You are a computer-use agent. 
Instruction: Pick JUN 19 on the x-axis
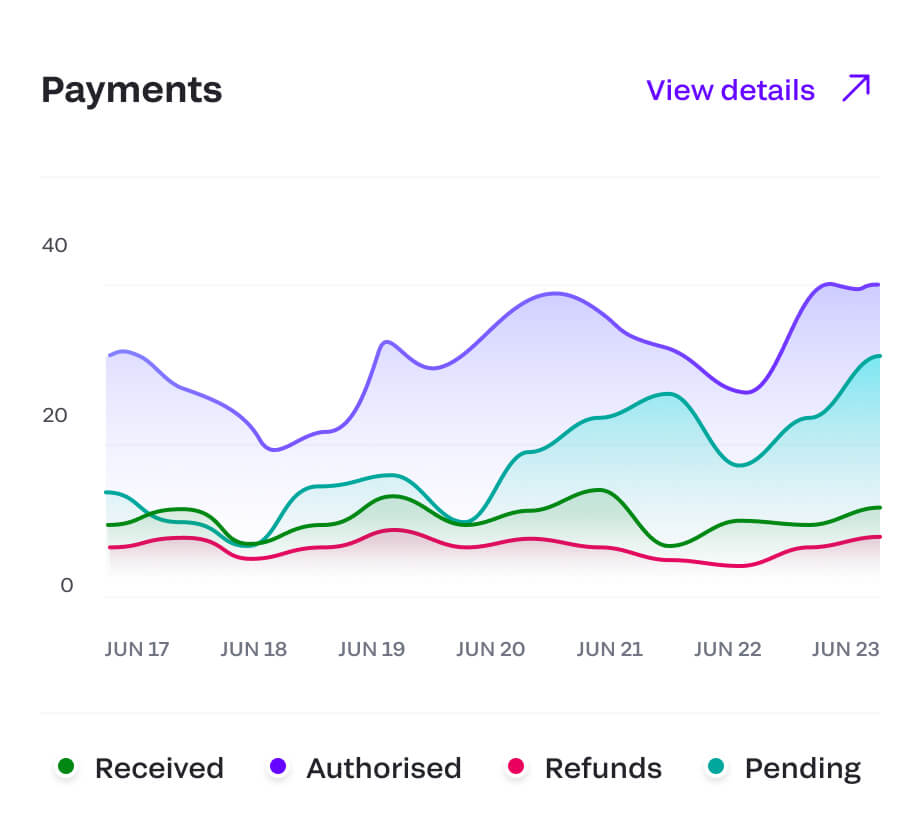[371, 649]
